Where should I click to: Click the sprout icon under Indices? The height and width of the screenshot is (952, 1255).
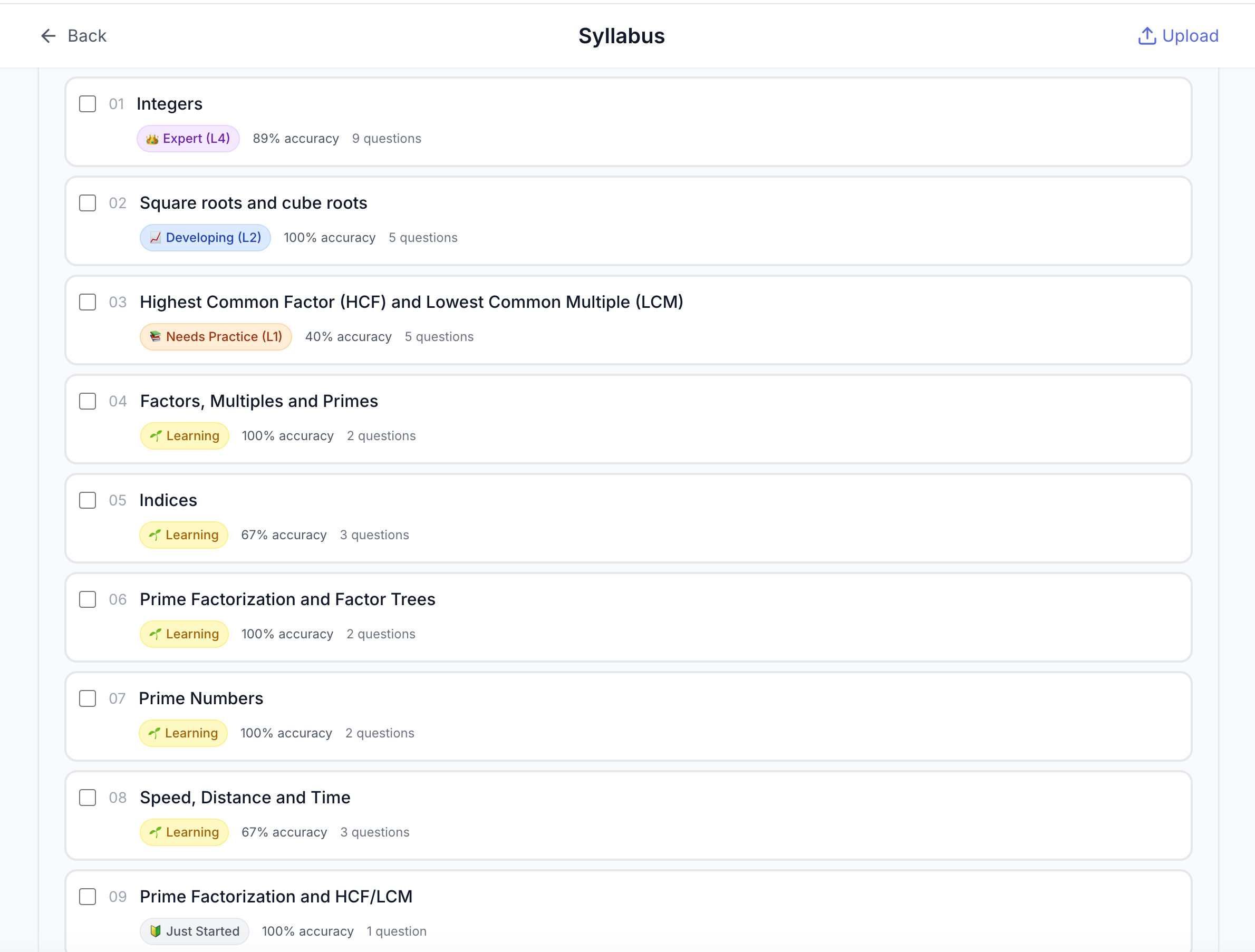(x=155, y=535)
